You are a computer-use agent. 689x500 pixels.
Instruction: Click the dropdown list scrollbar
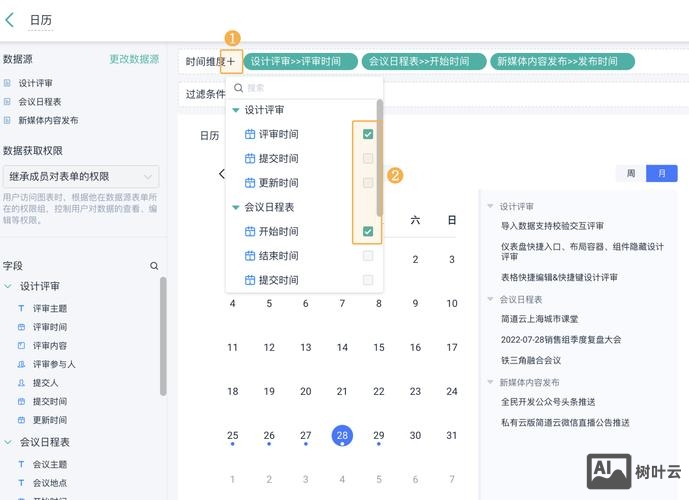click(380, 158)
